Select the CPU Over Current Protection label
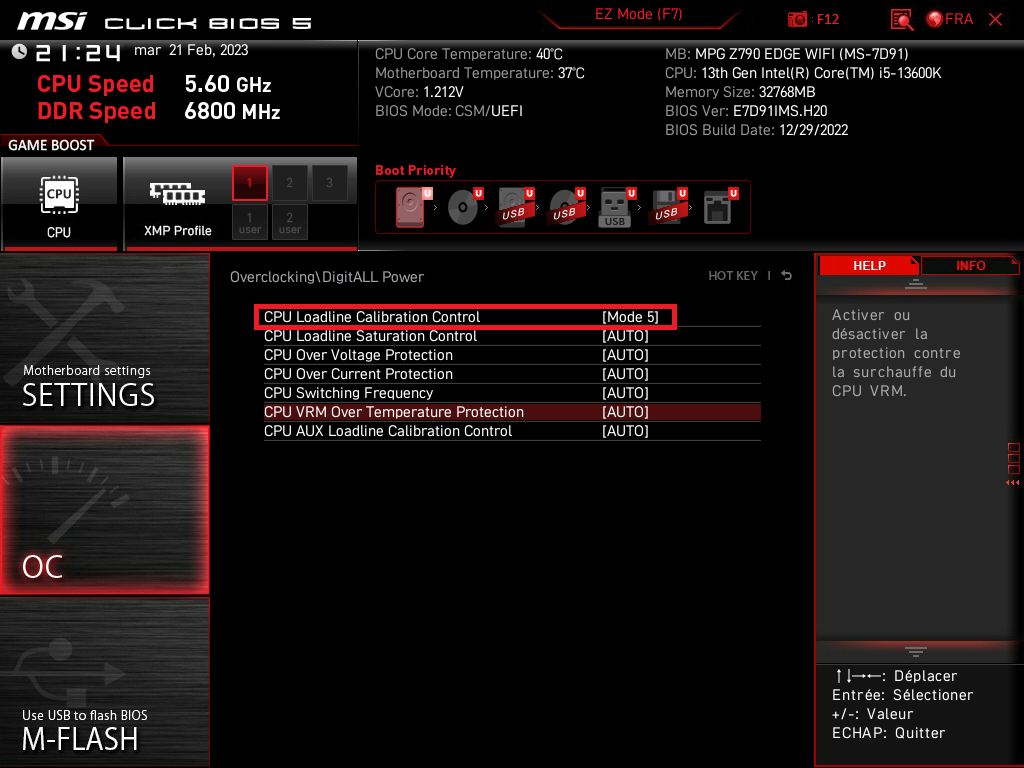Image resolution: width=1024 pixels, height=768 pixels. (358, 374)
